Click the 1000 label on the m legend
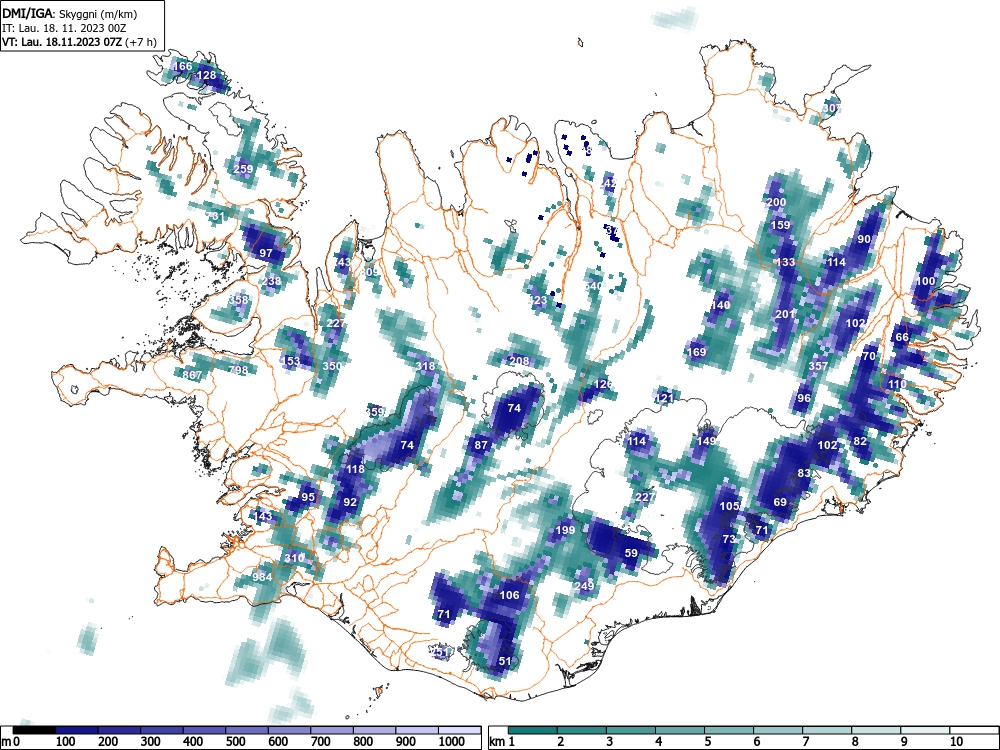Screen dimensions: 1000x750 click(452, 741)
